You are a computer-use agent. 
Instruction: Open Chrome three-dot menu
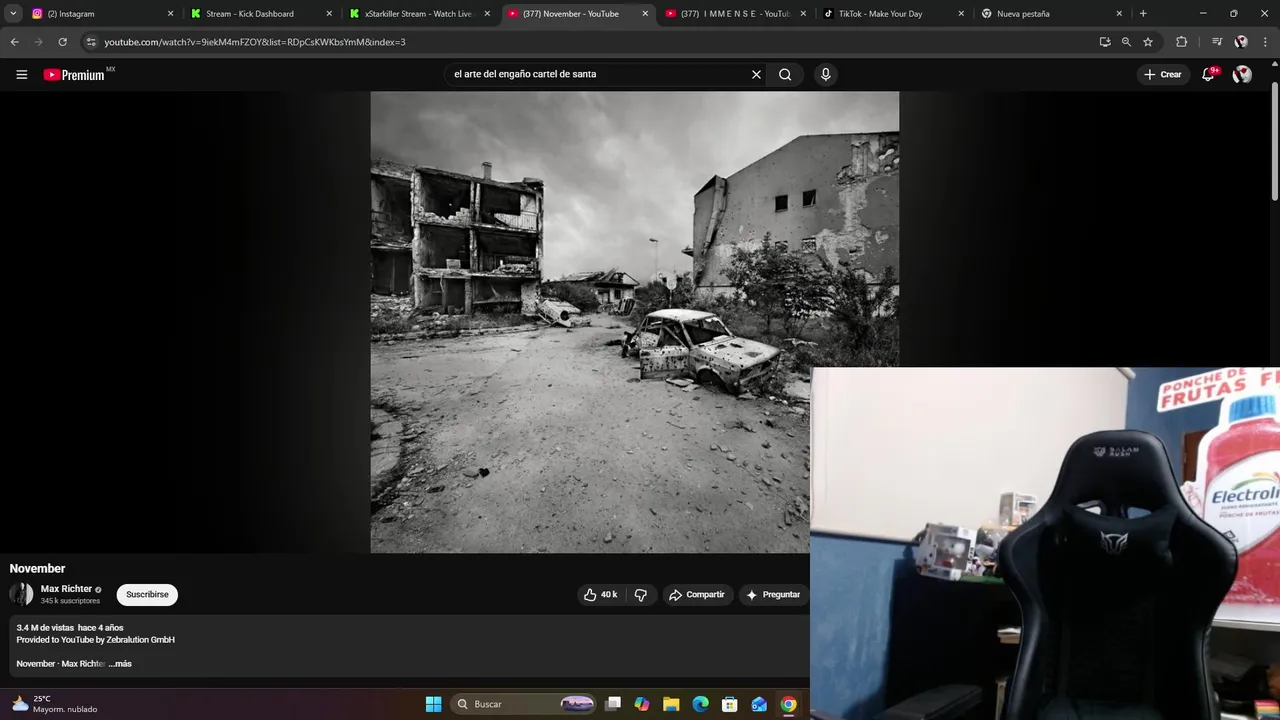point(1265,42)
